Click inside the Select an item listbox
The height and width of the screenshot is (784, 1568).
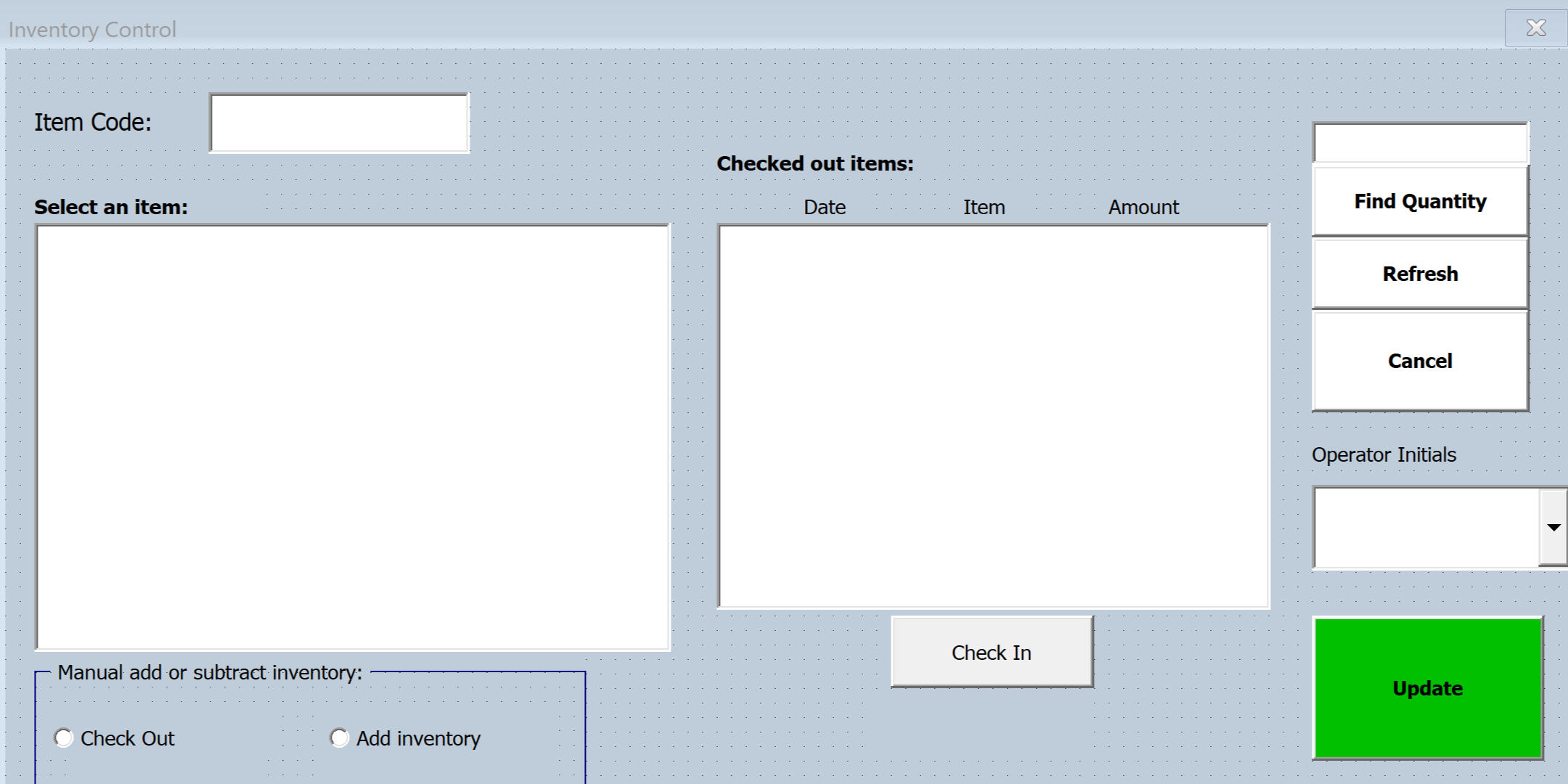pyautogui.click(x=352, y=437)
